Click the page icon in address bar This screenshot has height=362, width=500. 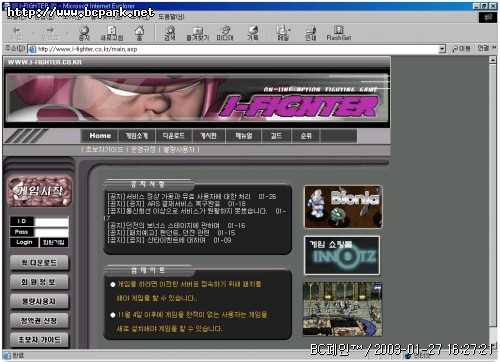coord(32,49)
